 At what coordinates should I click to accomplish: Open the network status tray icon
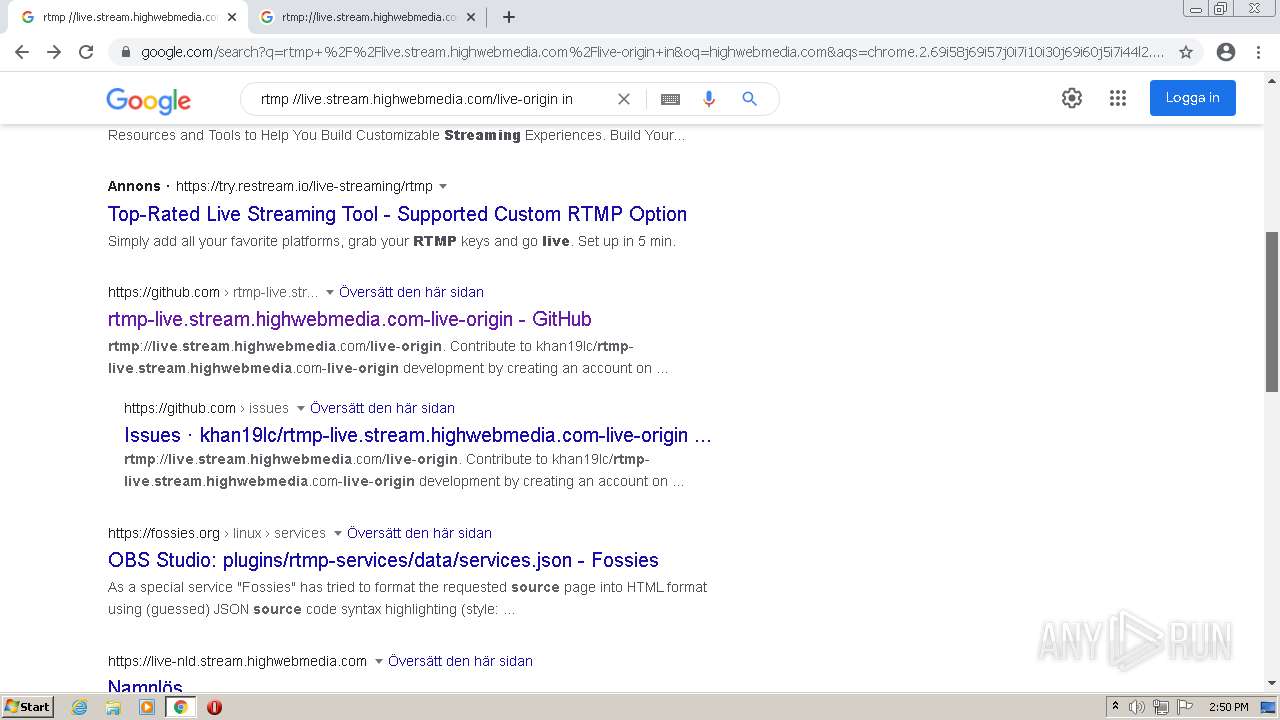click(x=1160, y=707)
